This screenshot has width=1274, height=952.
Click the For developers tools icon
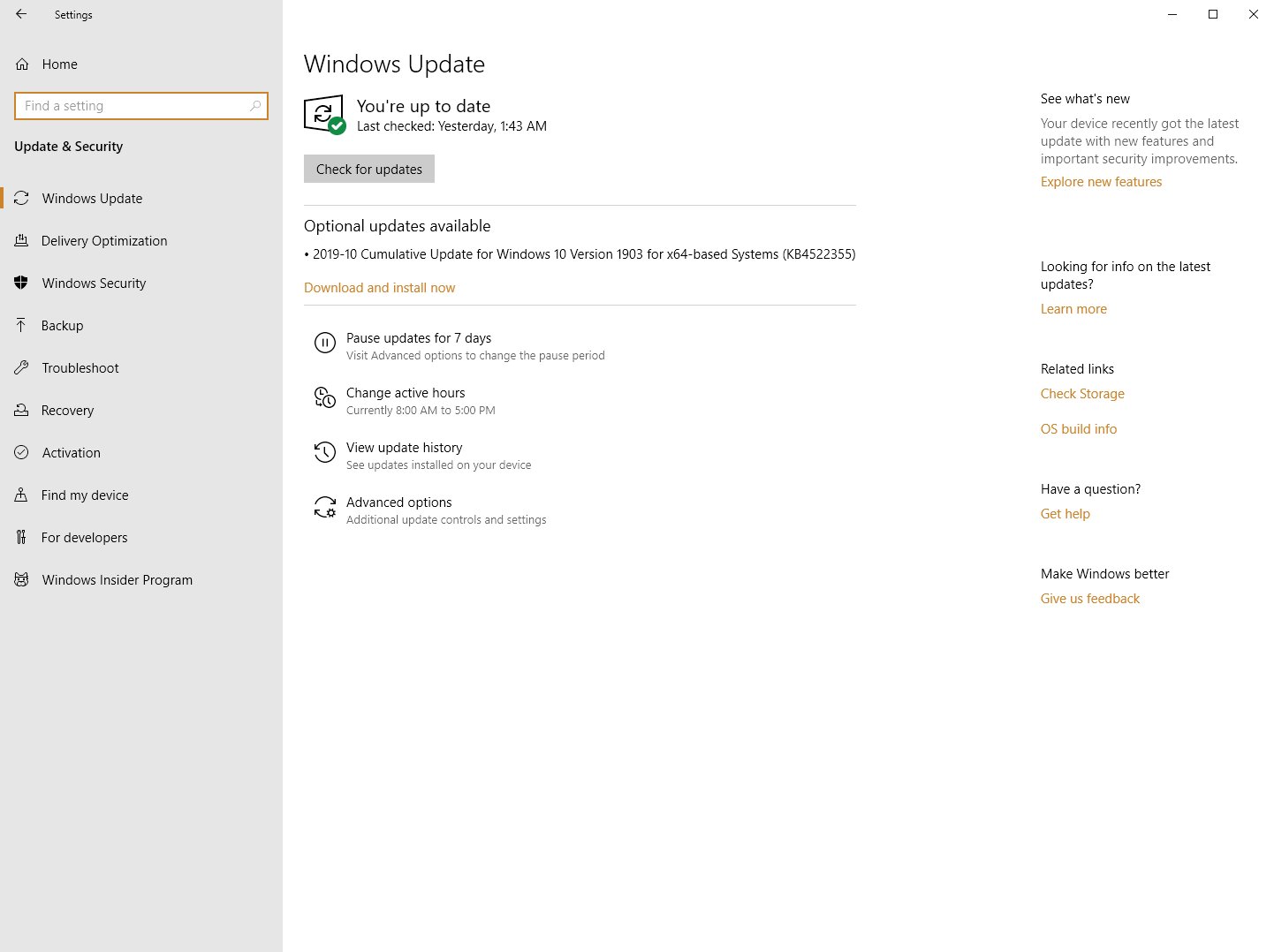(22, 538)
